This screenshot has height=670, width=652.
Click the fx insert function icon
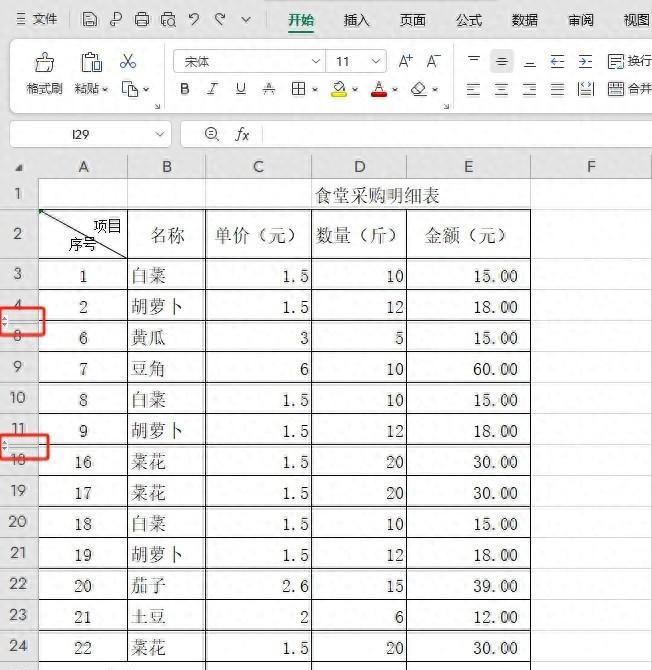point(242,134)
